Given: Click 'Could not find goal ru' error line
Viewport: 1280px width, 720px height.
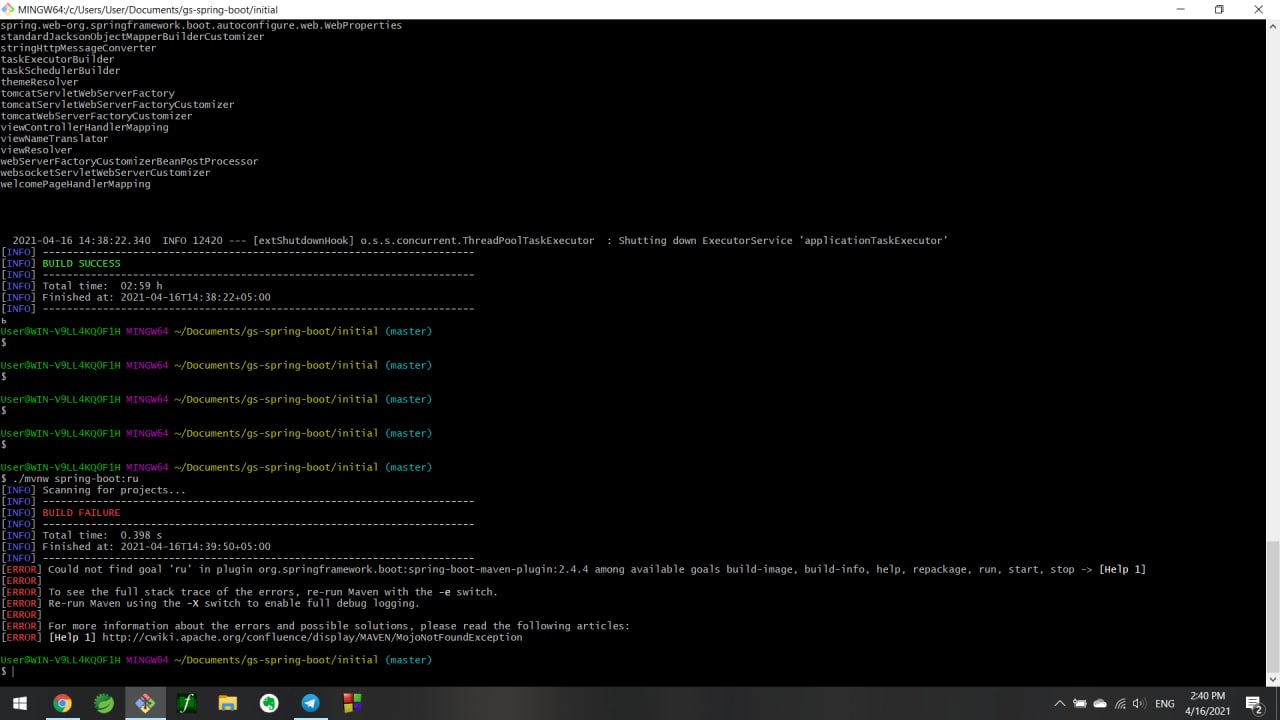Looking at the screenshot, I should (574, 569).
